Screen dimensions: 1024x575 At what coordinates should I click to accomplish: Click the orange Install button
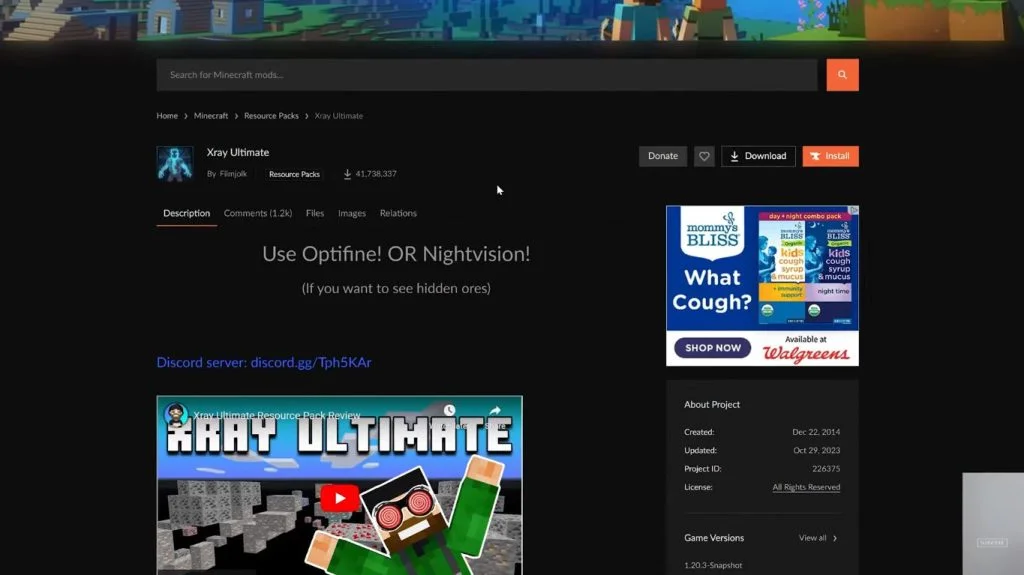831,156
